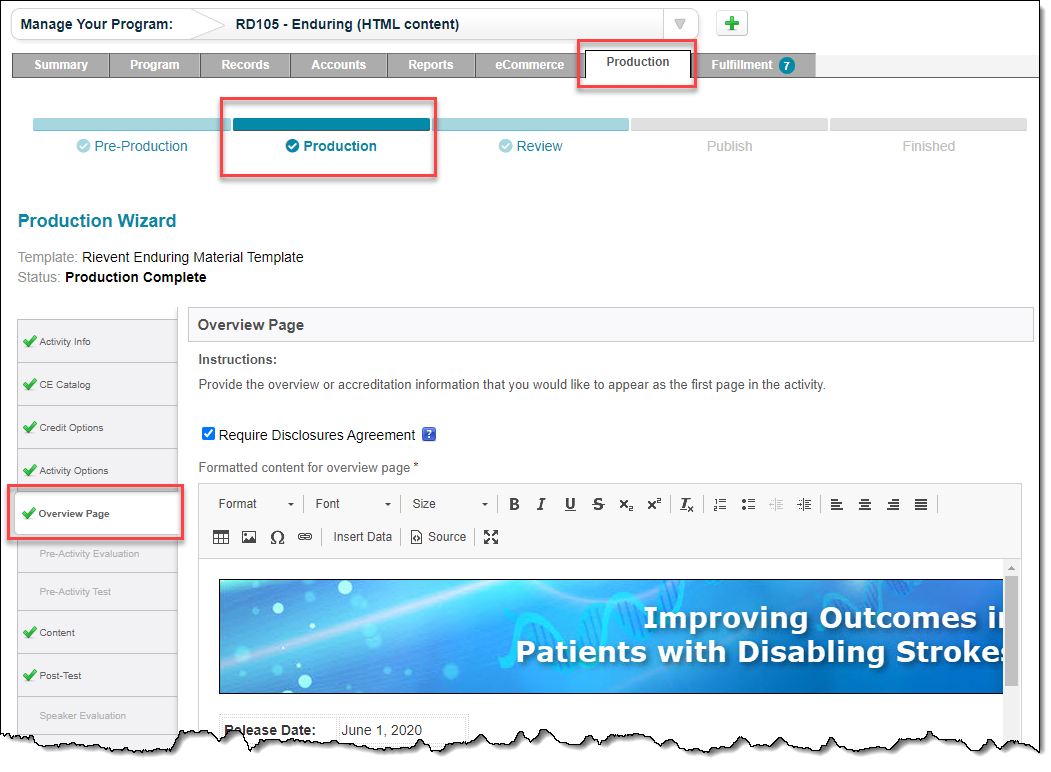
Task: Open Post-Test in the sidebar
Action: click(x=97, y=676)
